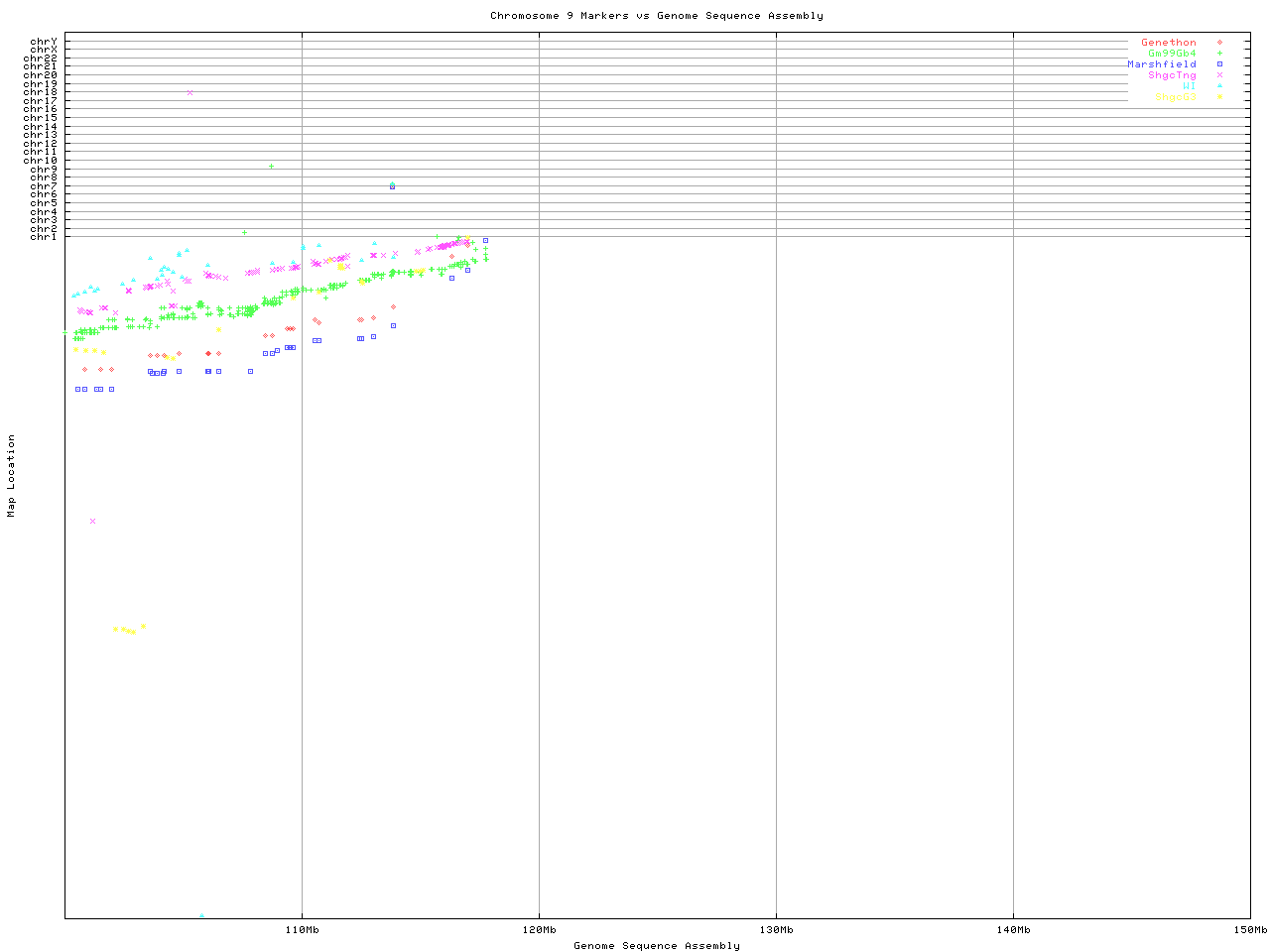Click the 110Mb x-axis tick label
Image resolution: width=1270 pixels, height=952 pixels.
[302, 930]
